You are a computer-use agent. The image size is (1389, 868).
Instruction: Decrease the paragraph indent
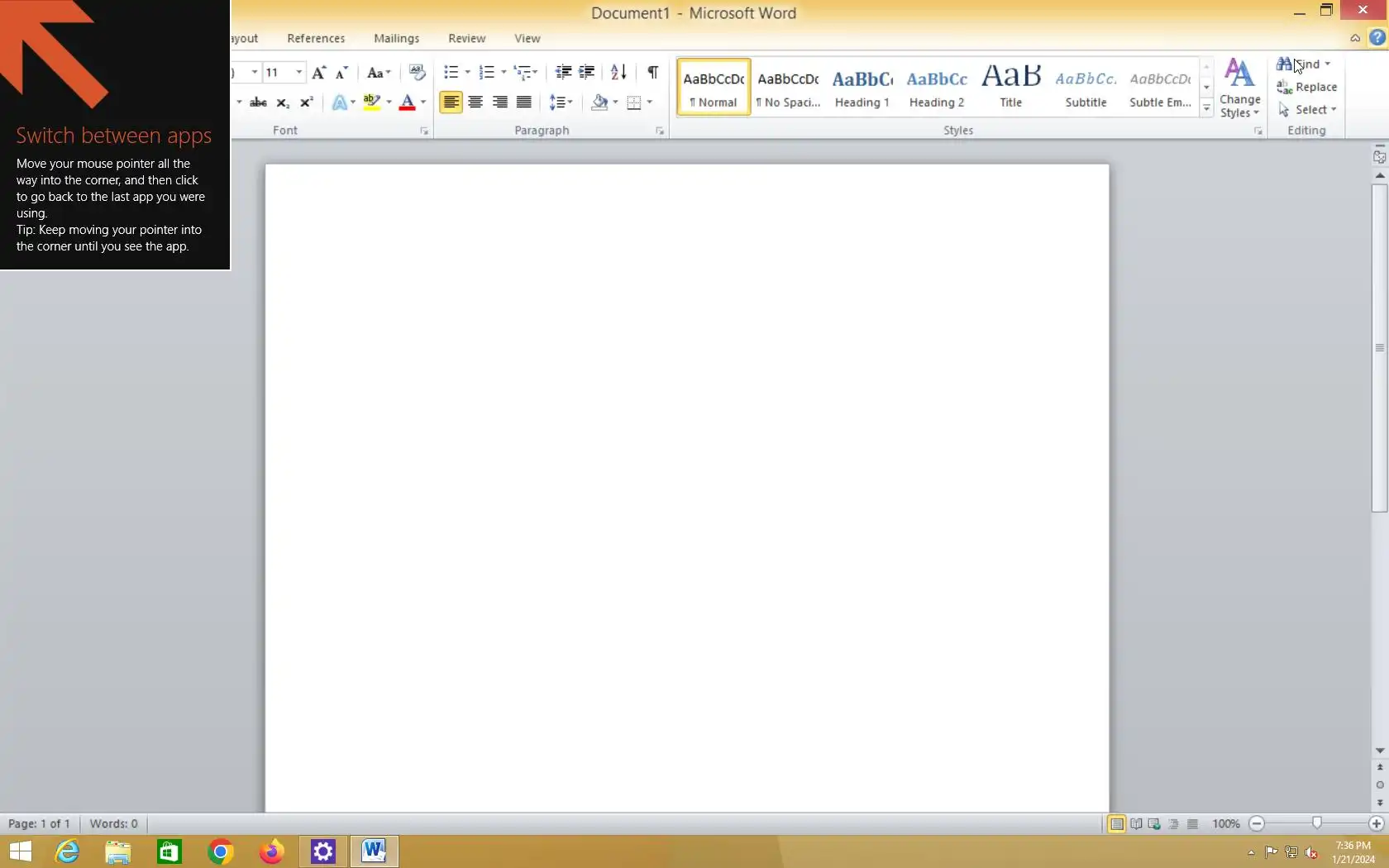(563, 73)
